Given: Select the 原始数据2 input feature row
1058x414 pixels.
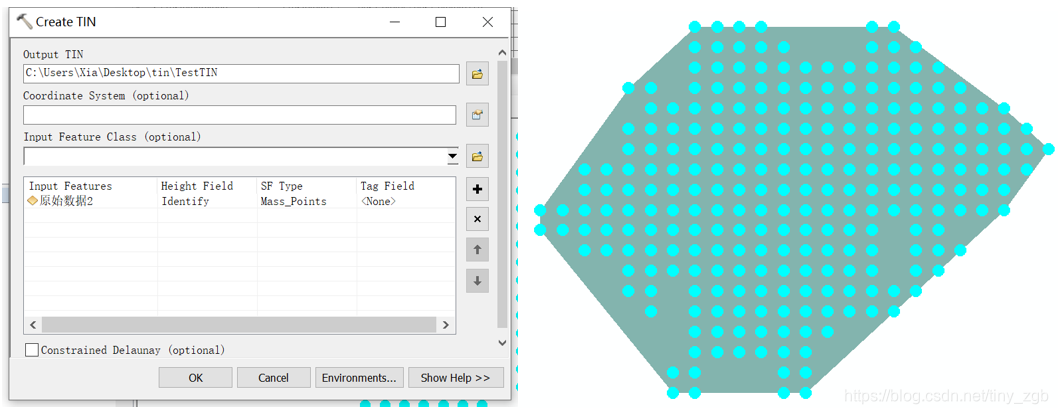Looking at the screenshot, I should click(x=240, y=201).
